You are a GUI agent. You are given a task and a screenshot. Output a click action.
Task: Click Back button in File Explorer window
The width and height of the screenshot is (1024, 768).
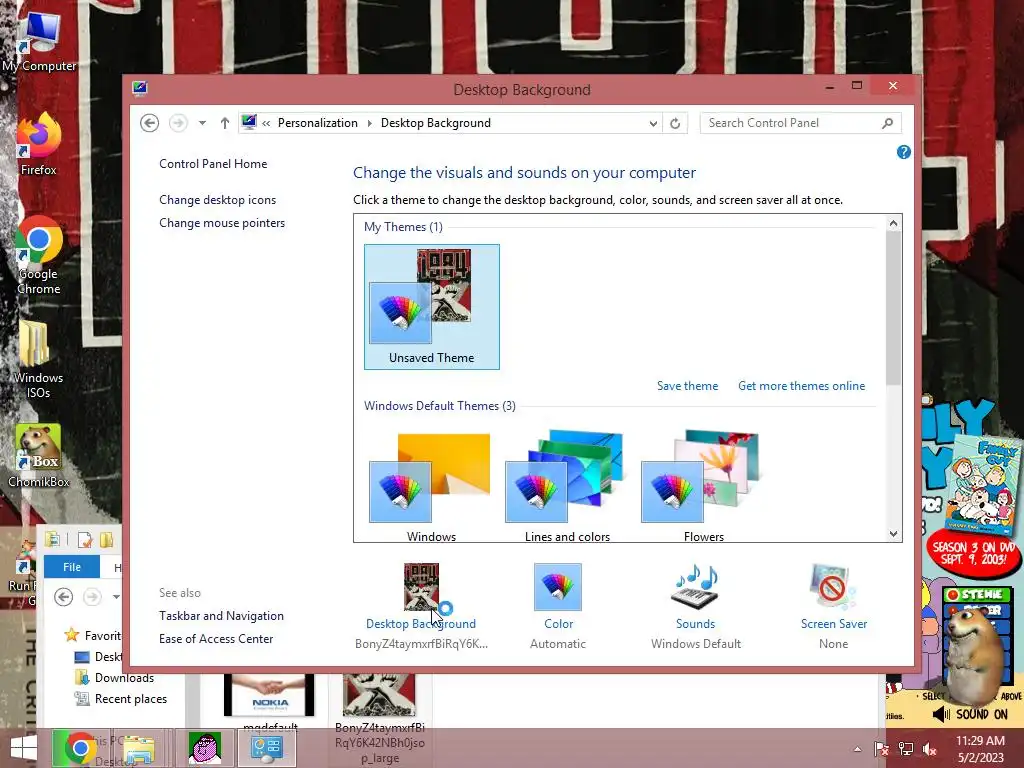pos(63,596)
